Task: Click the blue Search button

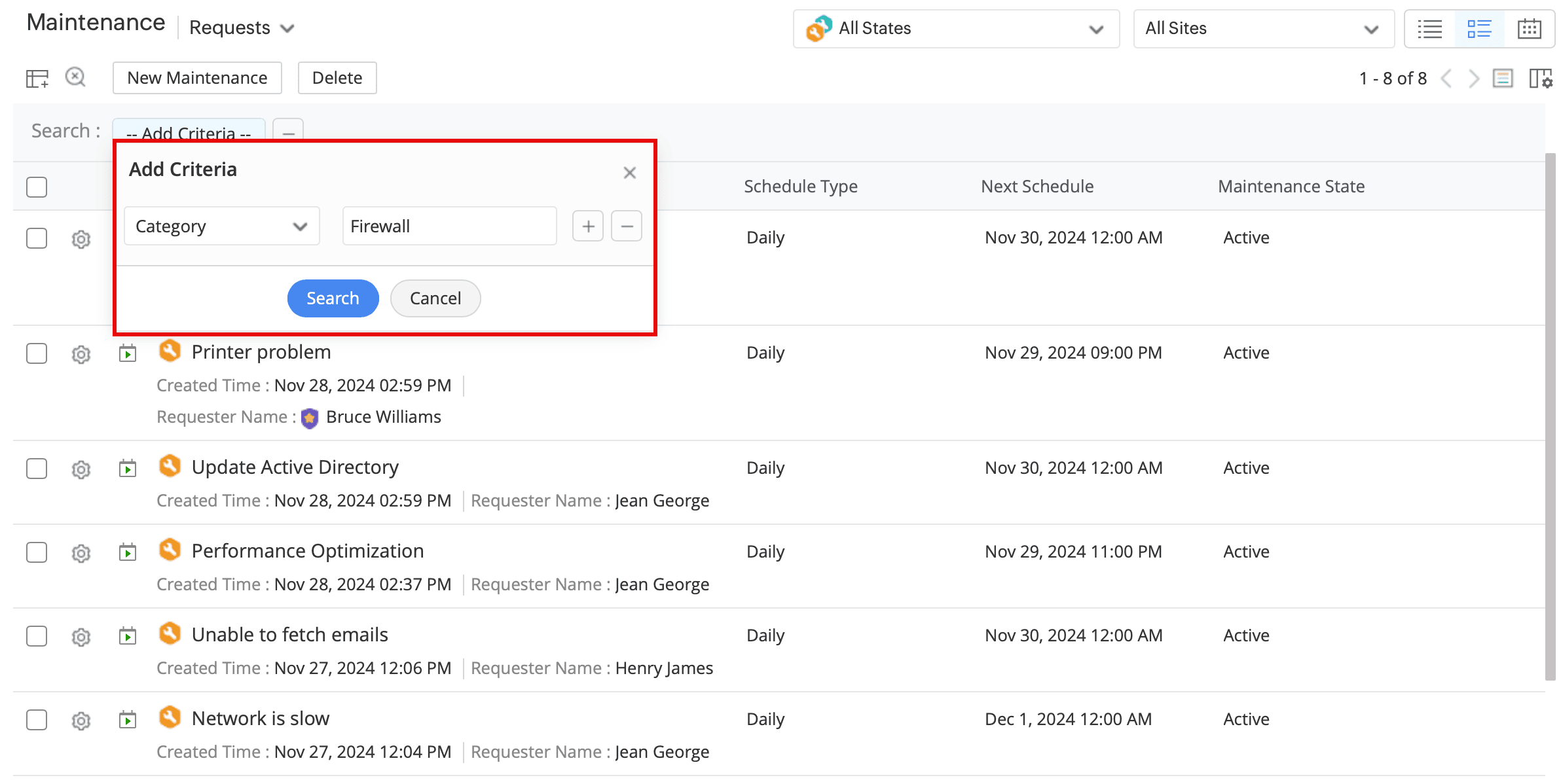Action: [333, 298]
